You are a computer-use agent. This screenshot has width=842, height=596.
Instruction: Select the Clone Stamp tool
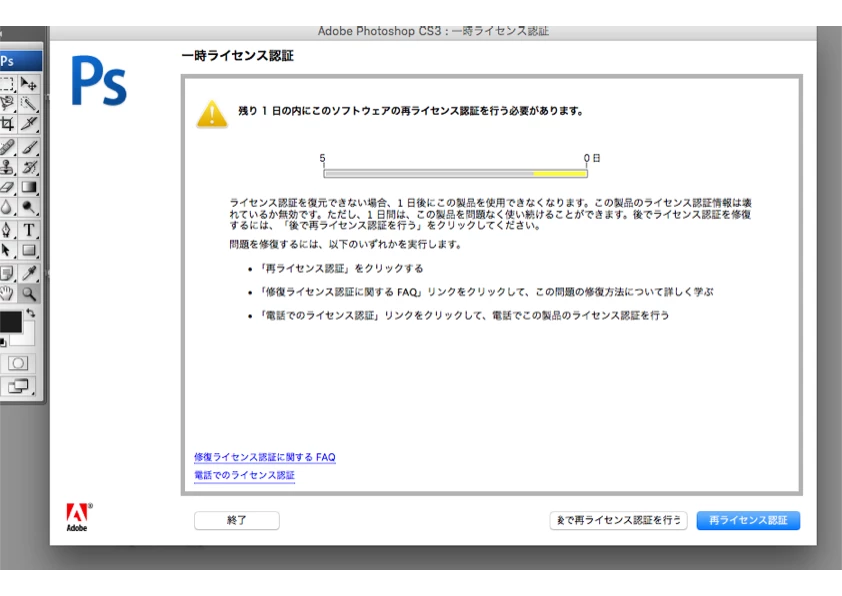point(7,167)
